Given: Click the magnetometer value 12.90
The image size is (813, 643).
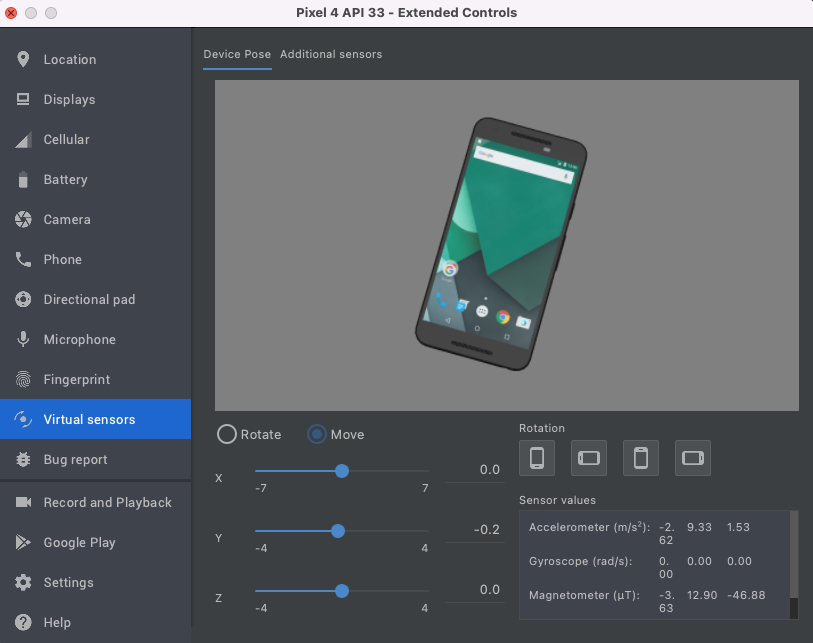Looking at the screenshot, I should (702, 595).
